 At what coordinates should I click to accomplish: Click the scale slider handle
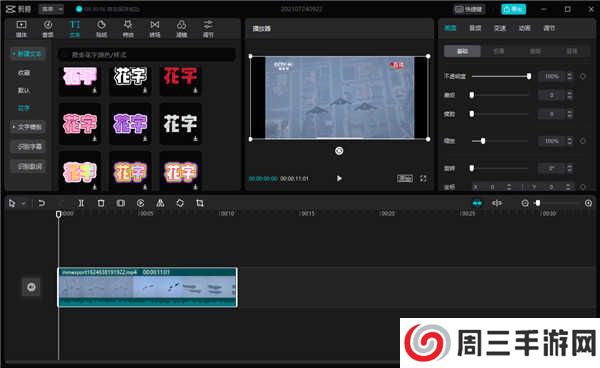click(x=483, y=141)
